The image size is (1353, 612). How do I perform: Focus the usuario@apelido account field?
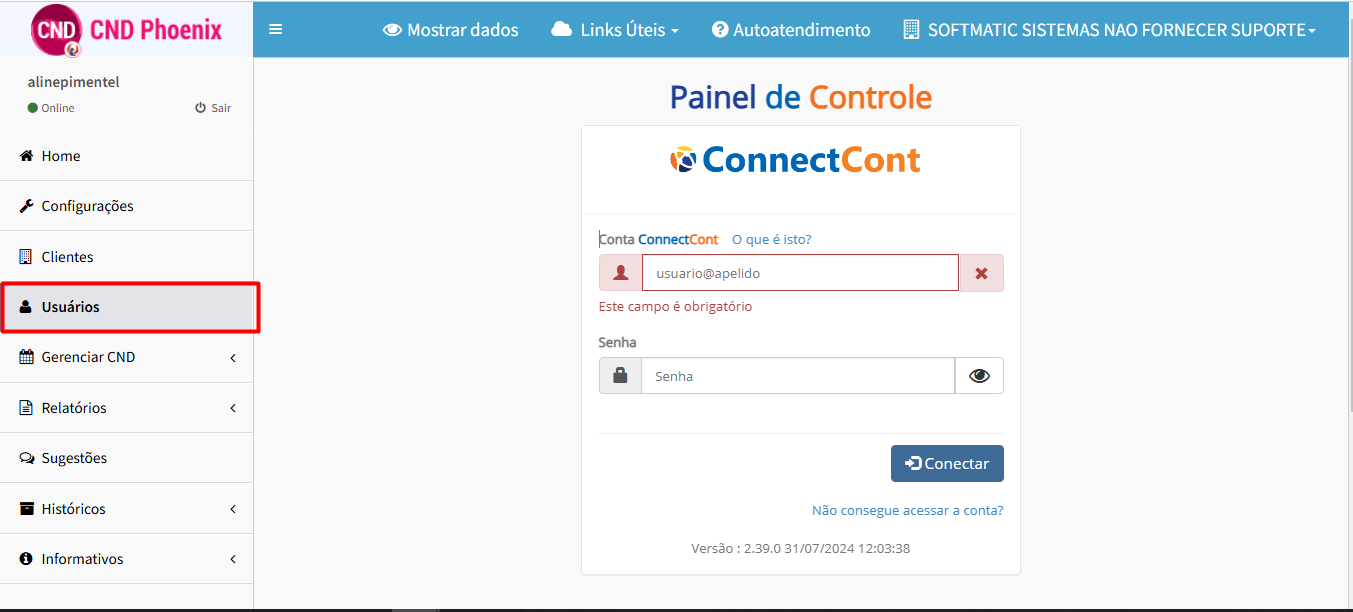coord(800,273)
